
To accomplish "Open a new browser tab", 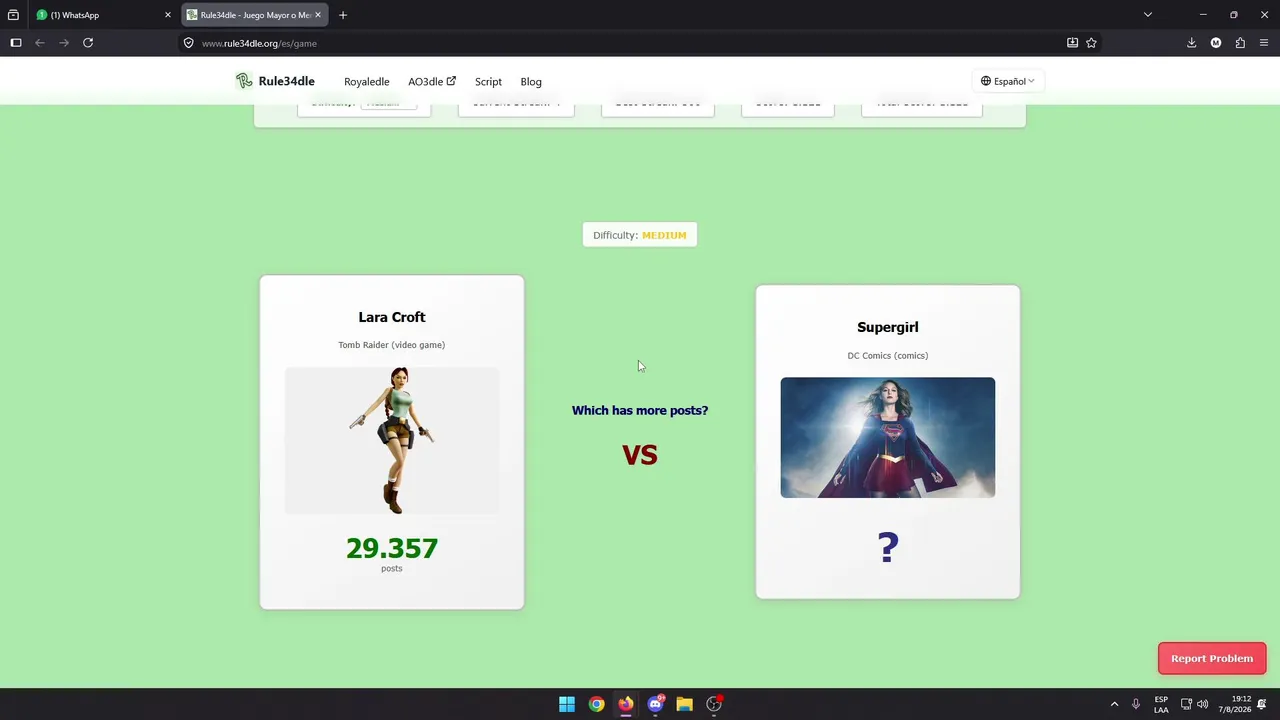I will [x=343, y=15].
